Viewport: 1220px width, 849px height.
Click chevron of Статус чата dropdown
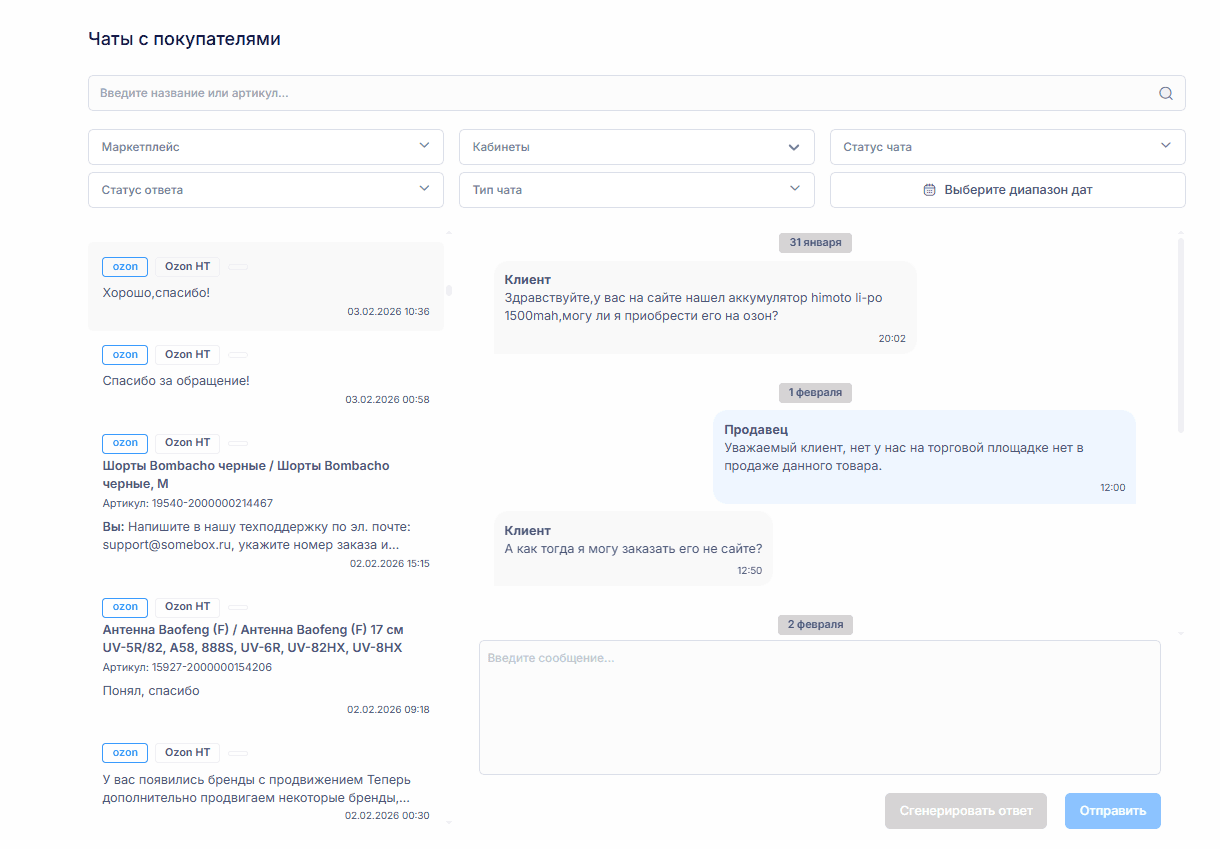1166,146
